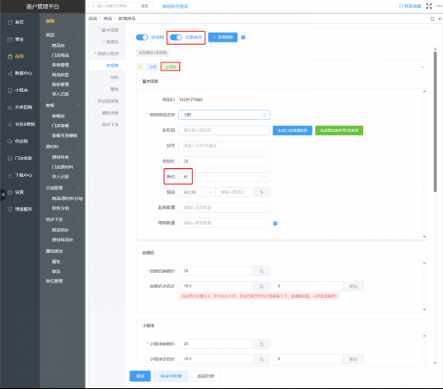Click the last text field in the basic info section
443x389 pixels.
coord(225,223)
